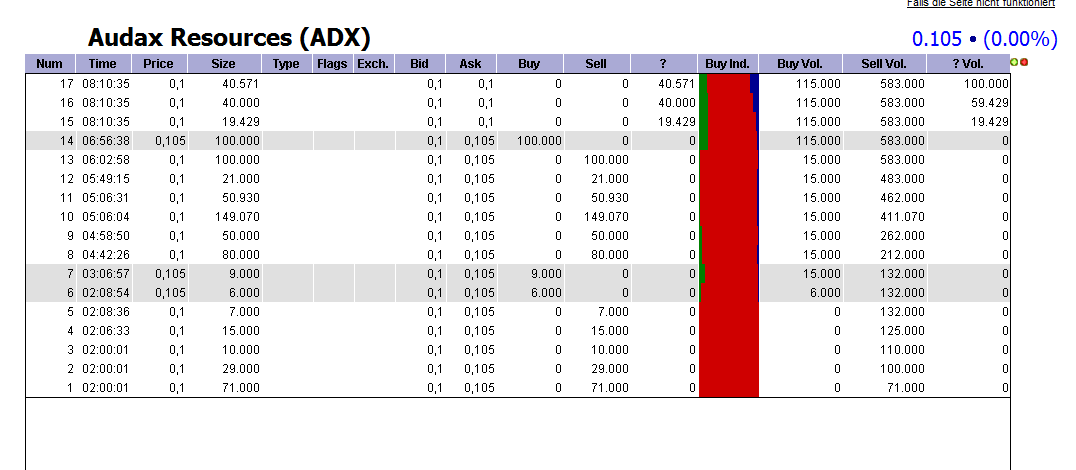Select the trade time 06:56:38

point(106,141)
